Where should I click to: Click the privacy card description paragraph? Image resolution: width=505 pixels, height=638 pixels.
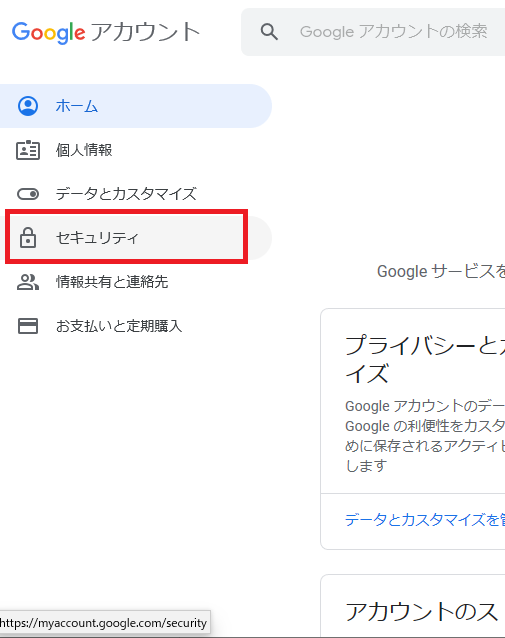(425, 436)
